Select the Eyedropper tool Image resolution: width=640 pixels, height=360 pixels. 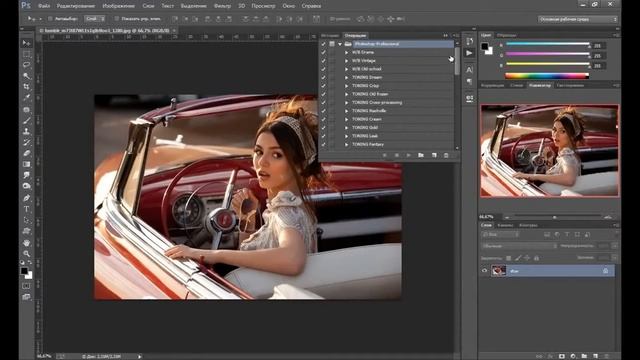tap(27, 98)
